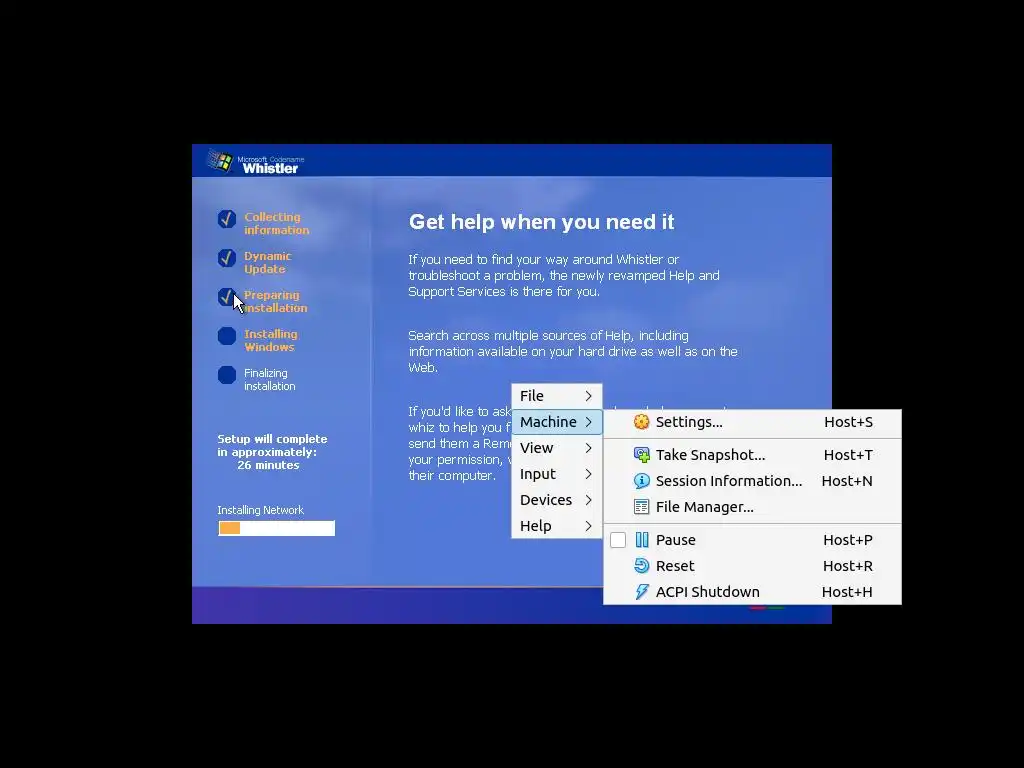Click the Installing Network progress bar
Viewport: 1024px width, 768px height.
(276, 528)
